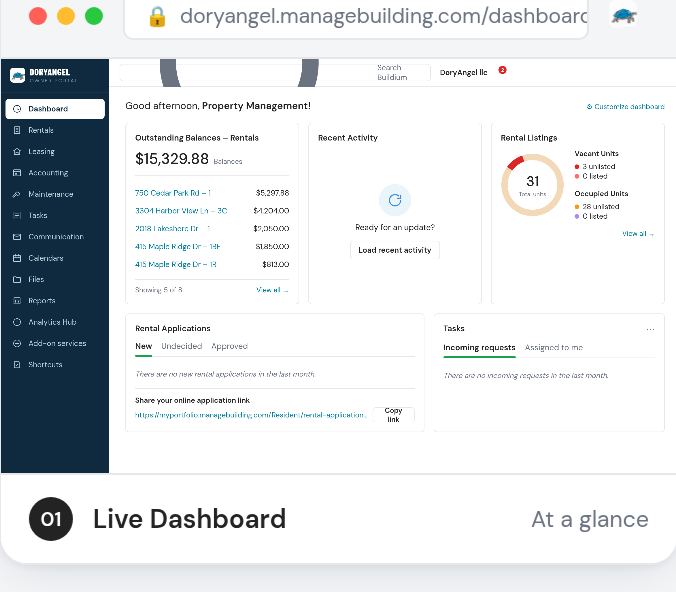Click Customize dashboard link
This screenshot has width=676, height=592.
pyautogui.click(x=626, y=106)
